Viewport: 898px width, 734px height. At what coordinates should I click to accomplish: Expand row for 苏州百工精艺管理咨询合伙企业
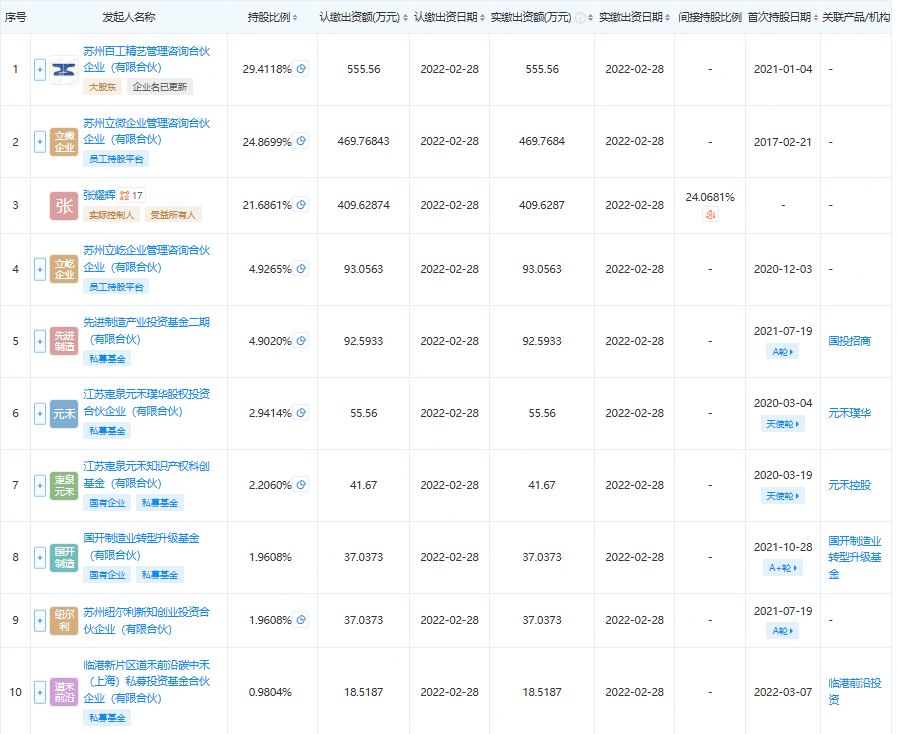pos(39,68)
